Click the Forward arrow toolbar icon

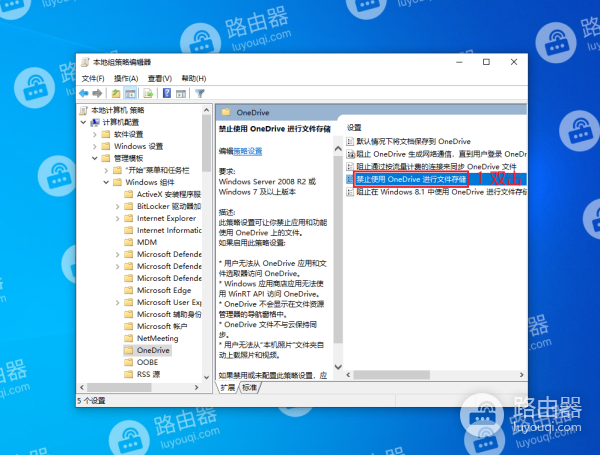tap(97, 93)
